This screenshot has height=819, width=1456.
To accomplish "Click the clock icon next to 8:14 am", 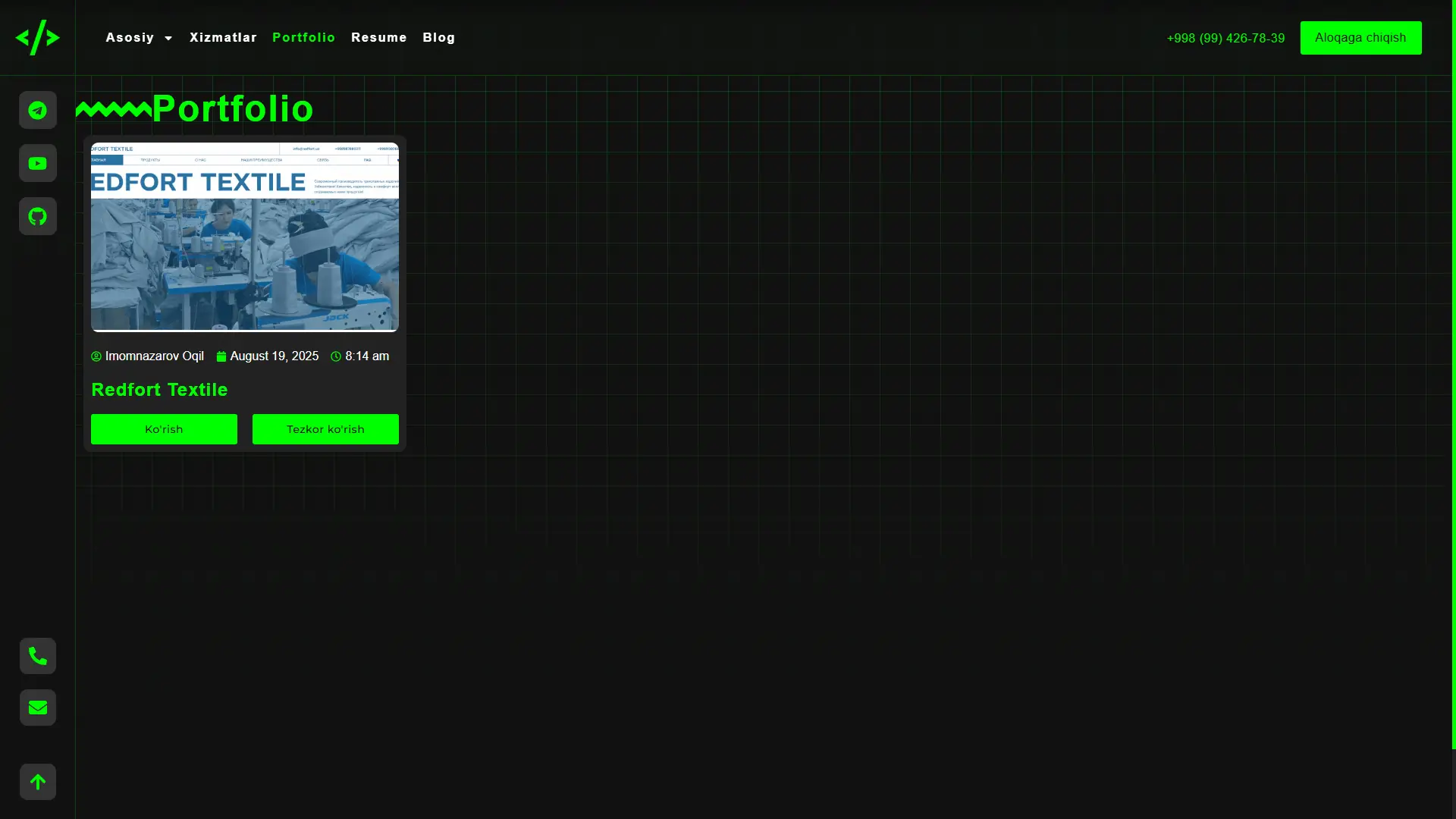I will [335, 356].
